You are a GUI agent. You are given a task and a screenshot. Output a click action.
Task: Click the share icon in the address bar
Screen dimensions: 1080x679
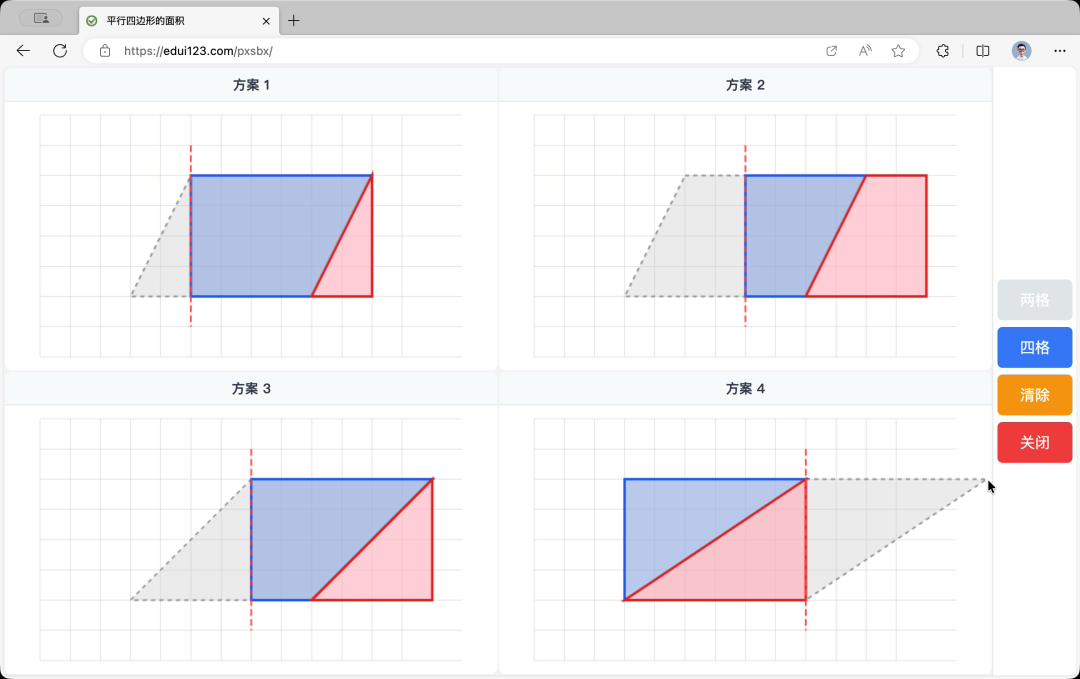click(x=831, y=50)
